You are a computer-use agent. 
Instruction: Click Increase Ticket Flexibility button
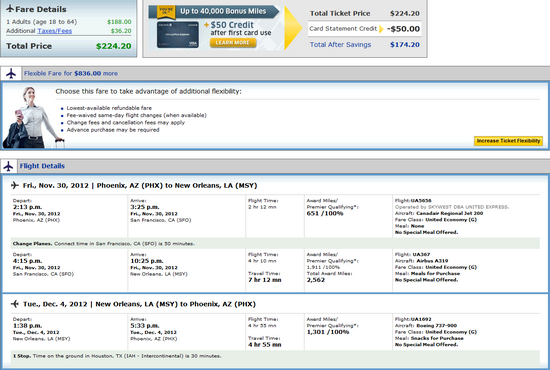(508, 141)
